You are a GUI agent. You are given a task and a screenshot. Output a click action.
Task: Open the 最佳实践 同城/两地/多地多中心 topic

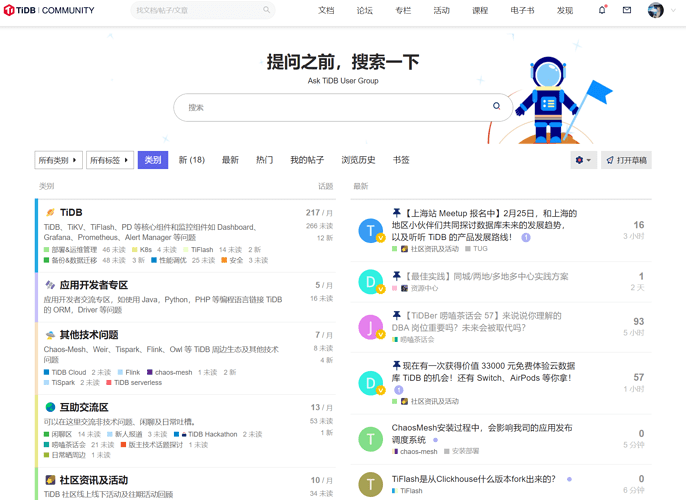[x=486, y=276]
